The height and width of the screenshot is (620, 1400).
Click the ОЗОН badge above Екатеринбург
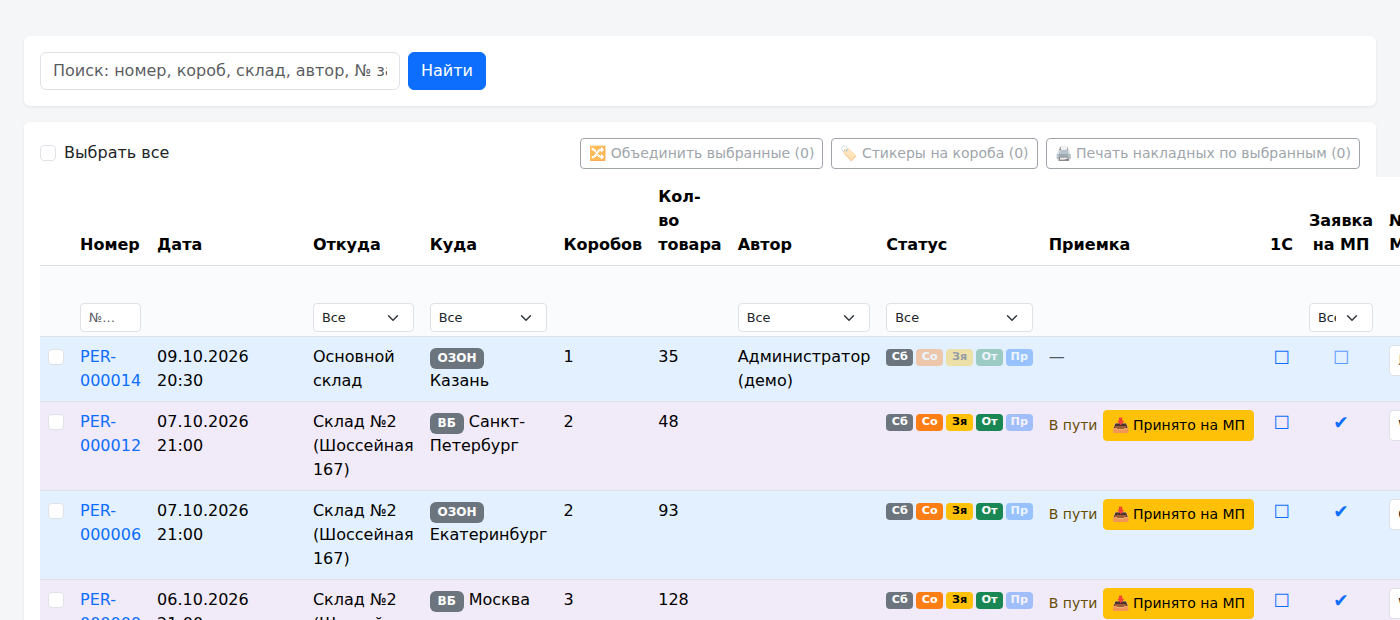click(457, 512)
